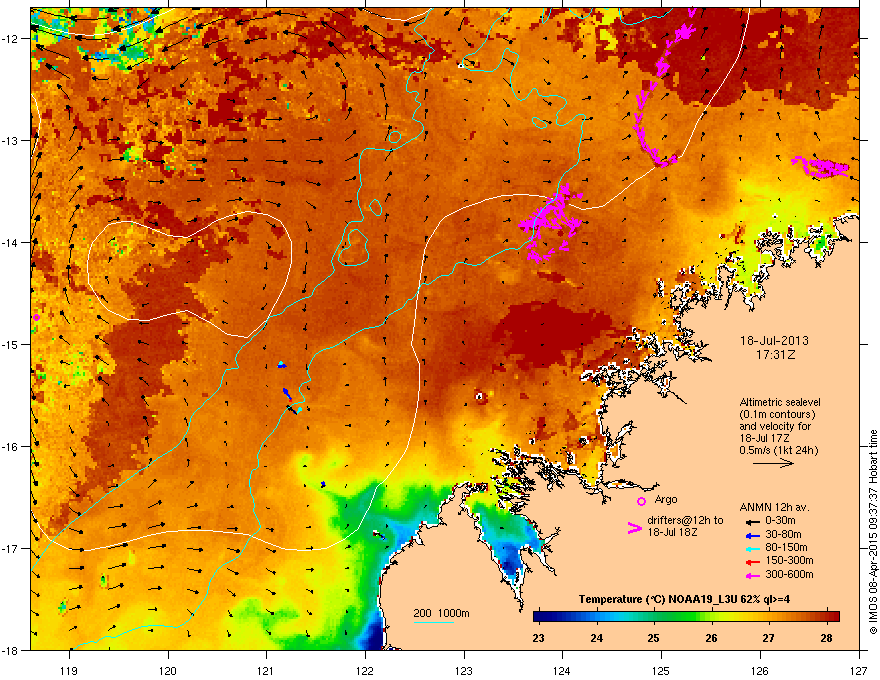
Task: Click the colorbar tick label 26
Action: [x=711, y=638]
